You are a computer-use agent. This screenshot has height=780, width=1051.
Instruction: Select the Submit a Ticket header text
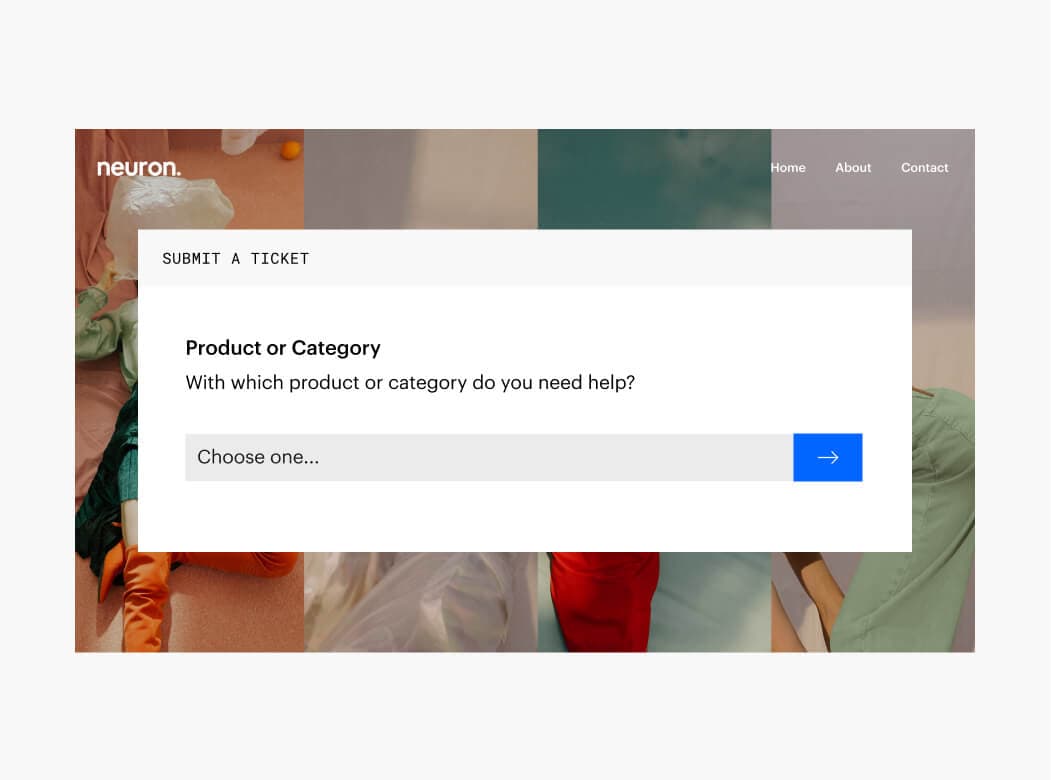[235, 259]
